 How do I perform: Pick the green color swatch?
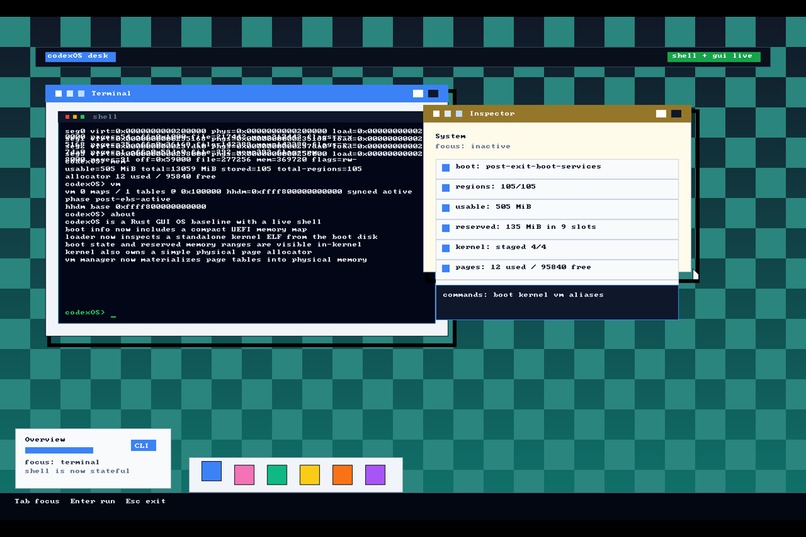[x=277, y=475]
